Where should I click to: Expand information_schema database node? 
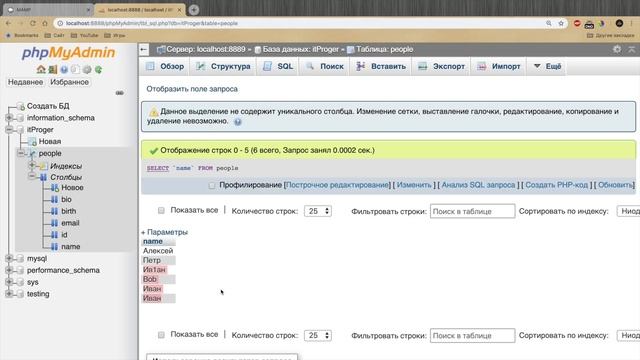9,118
